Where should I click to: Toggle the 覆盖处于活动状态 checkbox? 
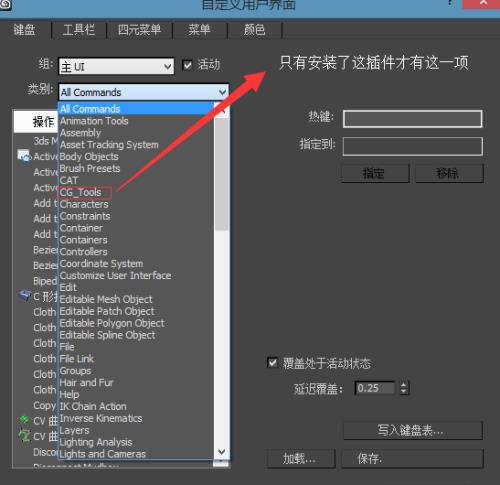[x=272, y=362]
